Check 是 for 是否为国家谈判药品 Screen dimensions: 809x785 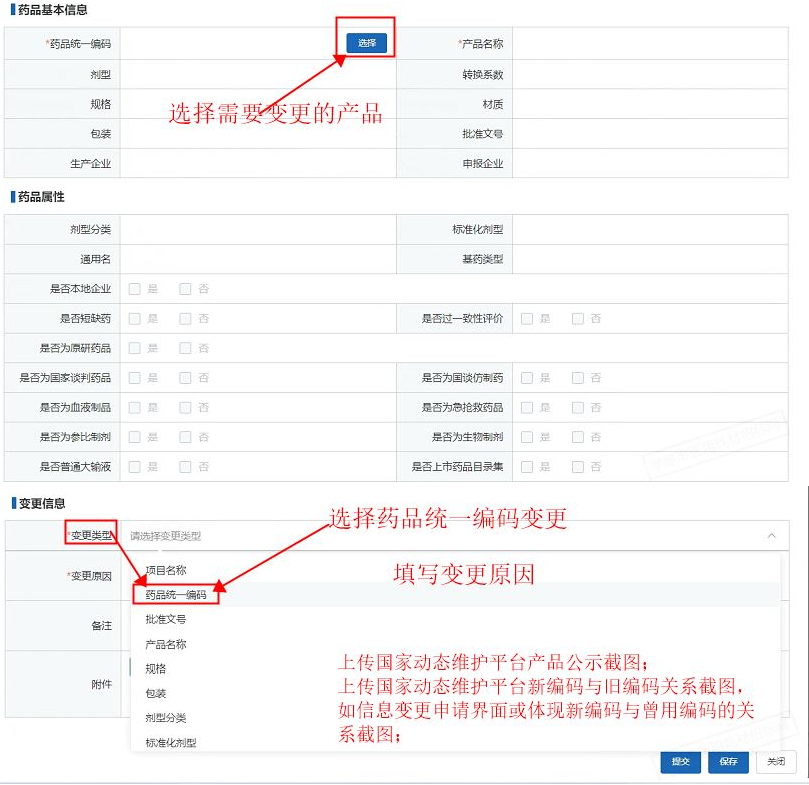(x=134, y=378)
